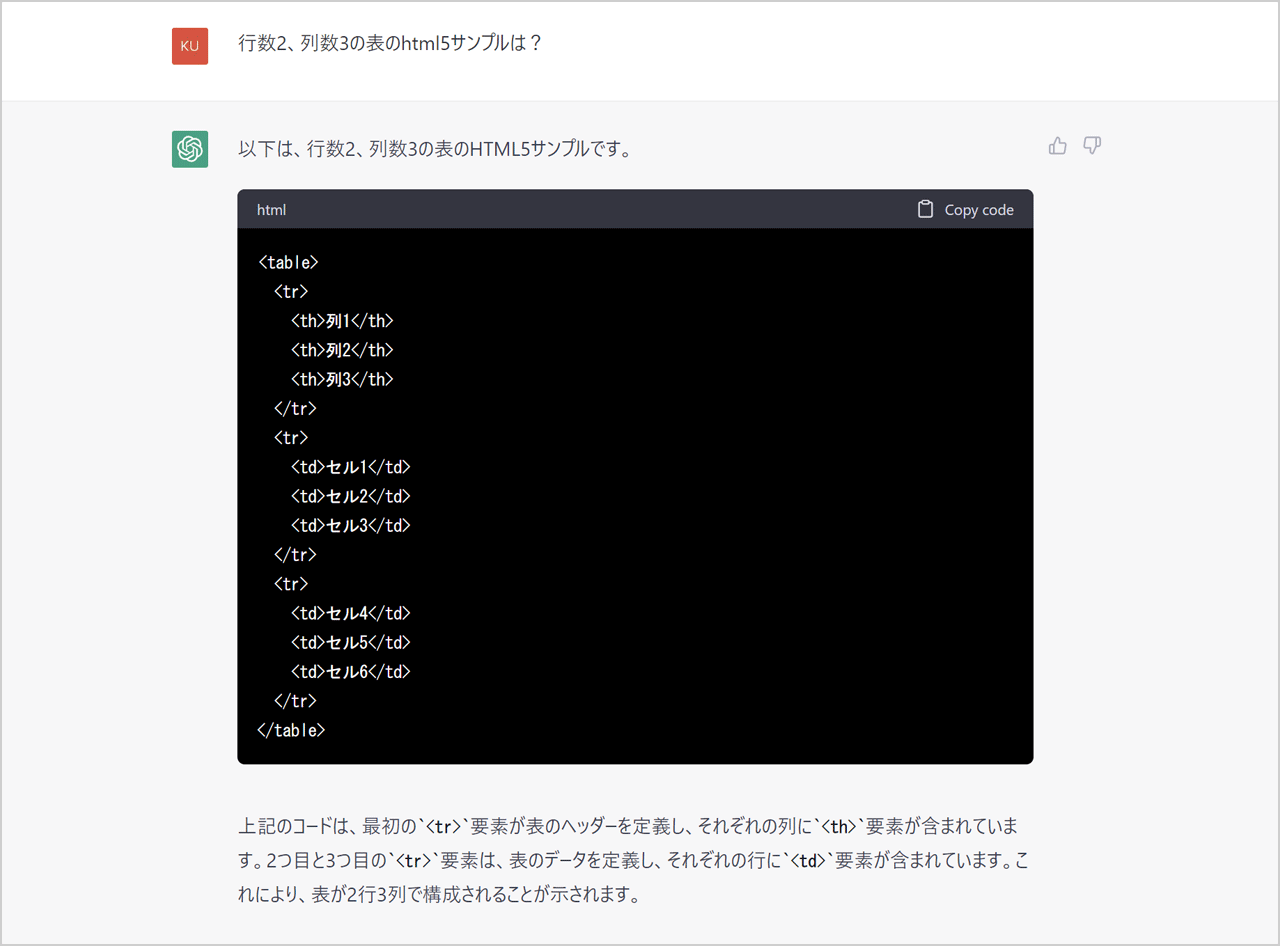Image resolution: width=1280 pixels, height=946 pixels.
Task: Click the code line <td>セル5</td>
Action: point(350,642)
